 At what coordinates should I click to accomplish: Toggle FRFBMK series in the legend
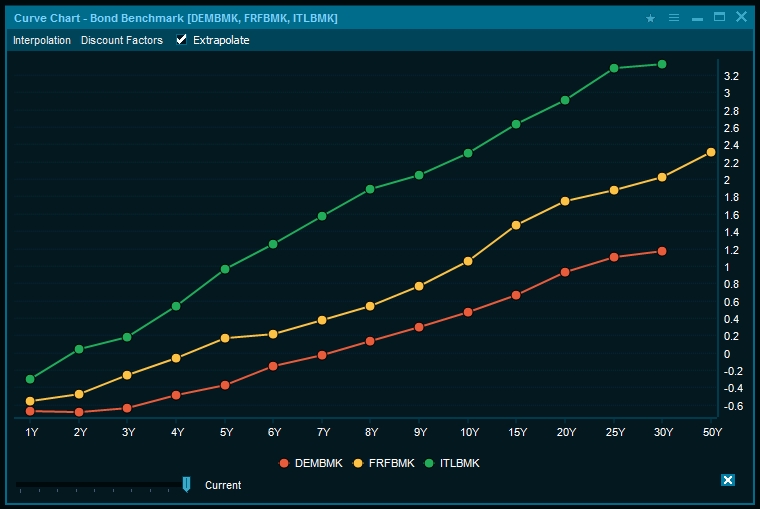pos(384,463)
